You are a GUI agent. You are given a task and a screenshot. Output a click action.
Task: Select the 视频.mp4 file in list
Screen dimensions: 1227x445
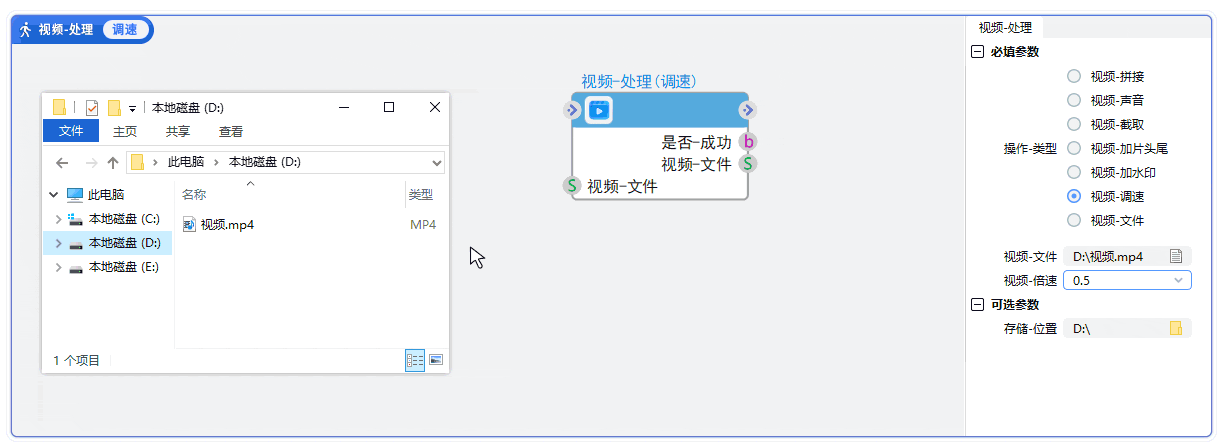point(227,225)
